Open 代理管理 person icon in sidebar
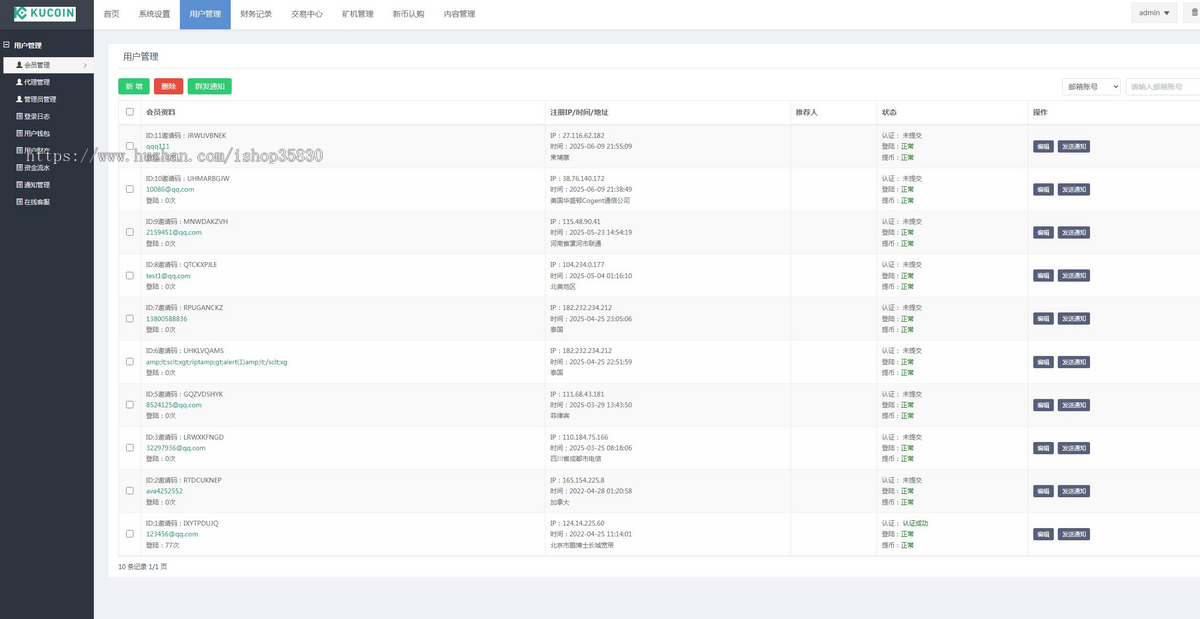The height and width of the screenshot is (619, 1200). pyautogui.click(x=19, y=82)
